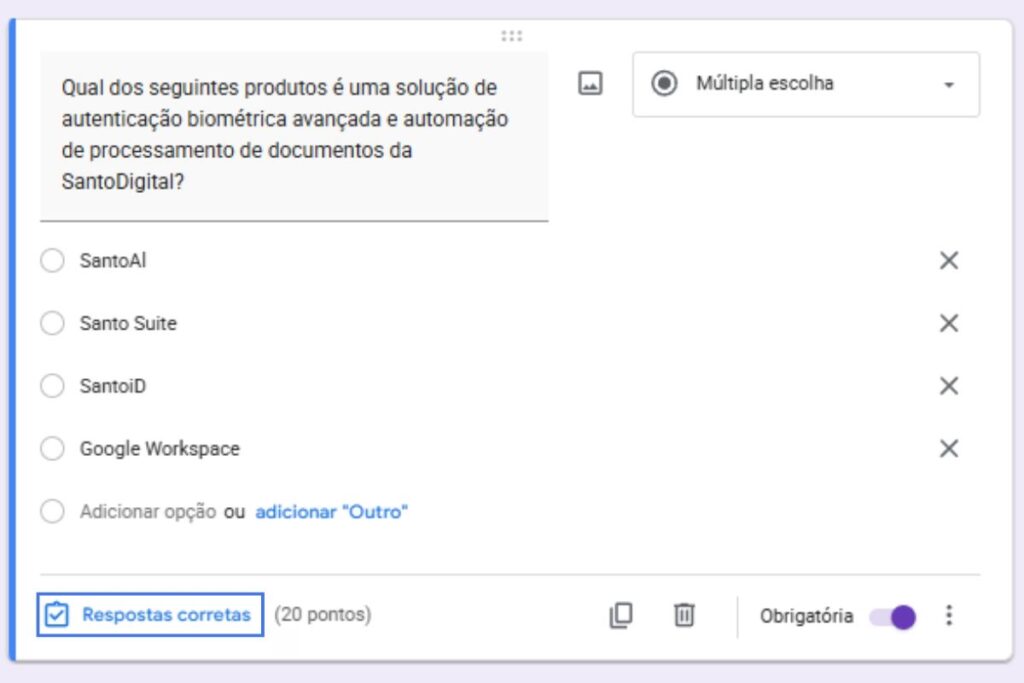1024x683 pixels.
Task: Click the delete question trash icon
Action: [684, 616]
